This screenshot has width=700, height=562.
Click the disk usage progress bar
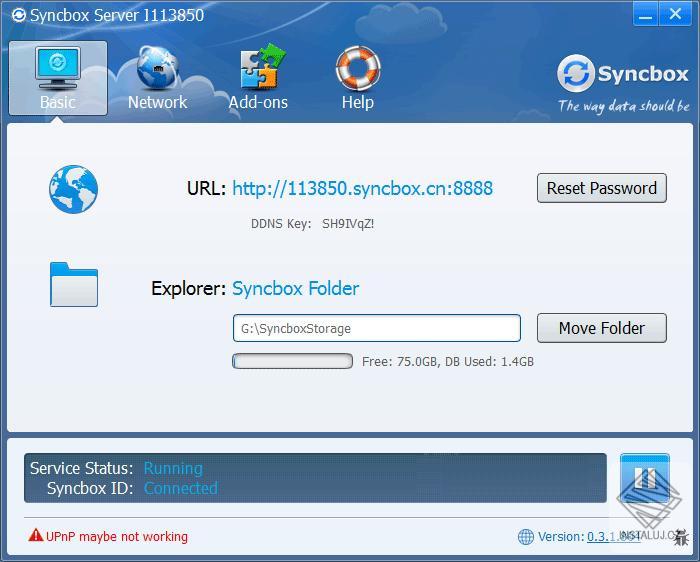tap(292, 361)
